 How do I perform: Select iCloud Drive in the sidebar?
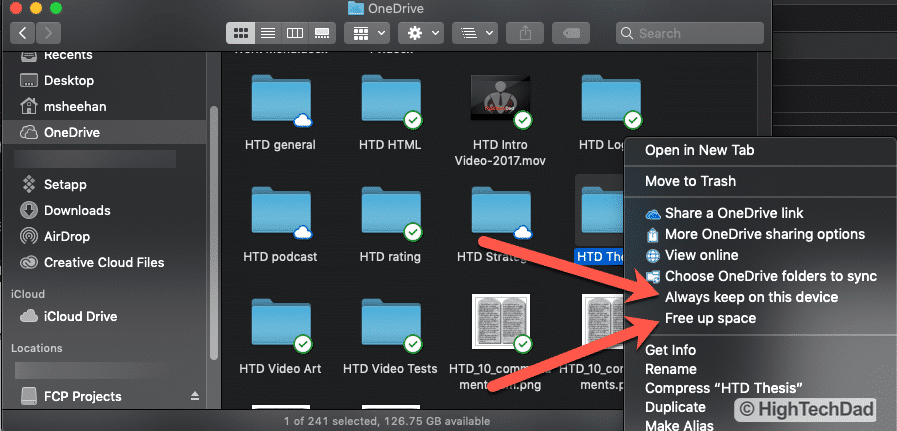click(x=82, y=316)
